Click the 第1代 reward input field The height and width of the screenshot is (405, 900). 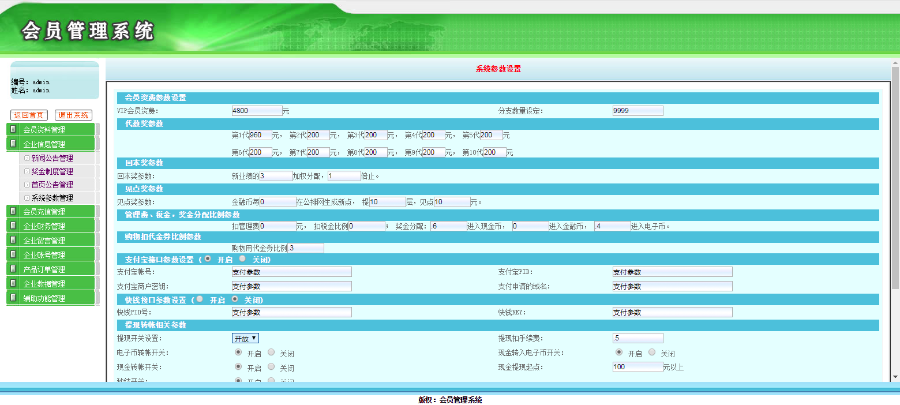(261, 135)
